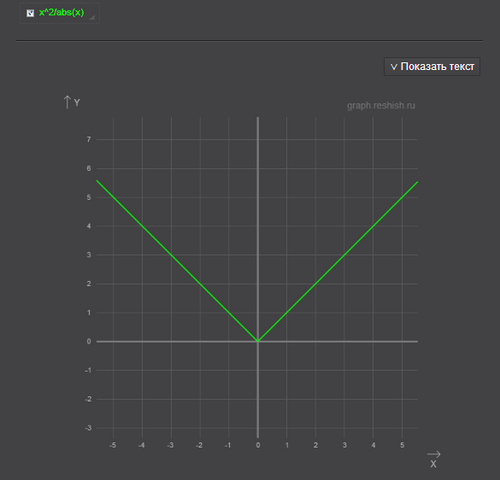The image size is (500, 480).
Task: Expand via the chevron in Показать текст
Action: pyautogui.click(x=394, y=67)
